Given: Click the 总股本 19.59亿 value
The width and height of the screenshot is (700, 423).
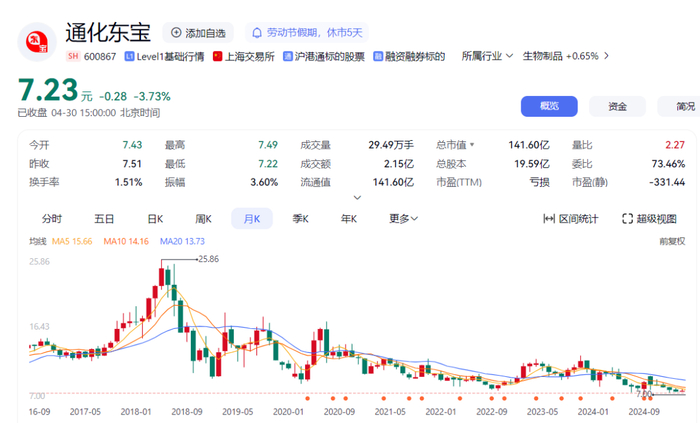Looking at the screenshot, I should pos(532,164).
